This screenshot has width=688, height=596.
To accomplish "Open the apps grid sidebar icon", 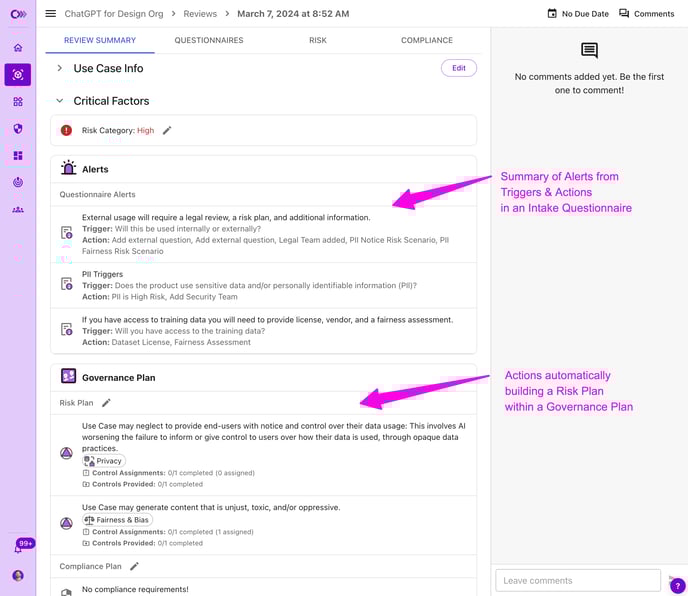I will tap(18, 102).
